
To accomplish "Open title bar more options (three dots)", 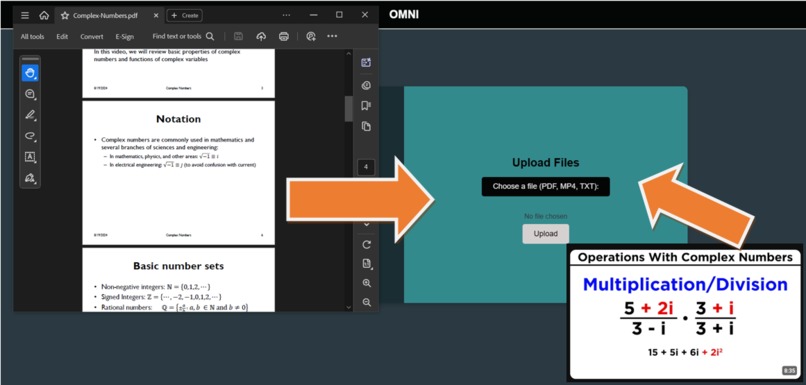I will [287, 15].
